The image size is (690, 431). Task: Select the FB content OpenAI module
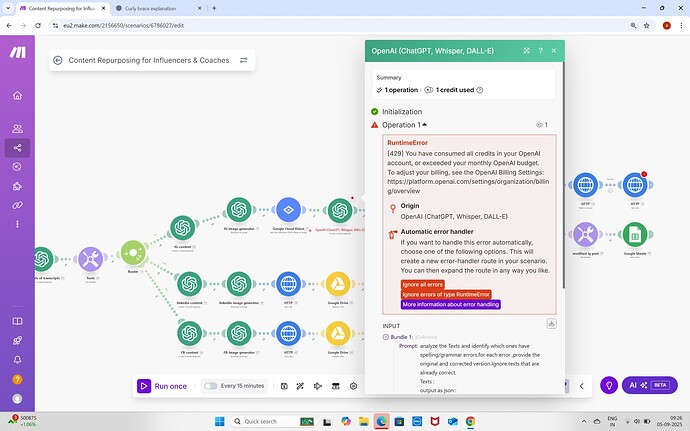click(189, 333)
